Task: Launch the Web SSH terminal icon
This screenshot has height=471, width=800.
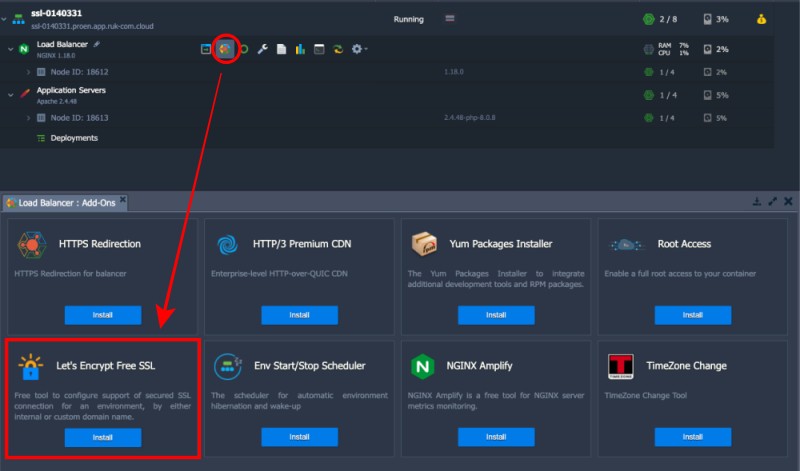Action: (319, 49)
